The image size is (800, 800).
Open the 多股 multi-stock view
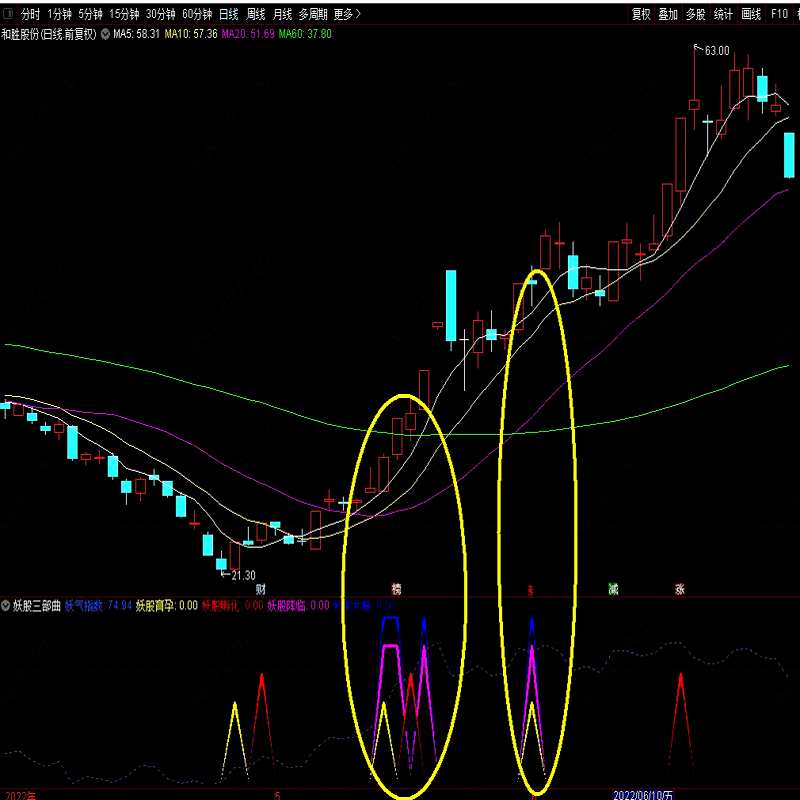[x=696, y=14]
